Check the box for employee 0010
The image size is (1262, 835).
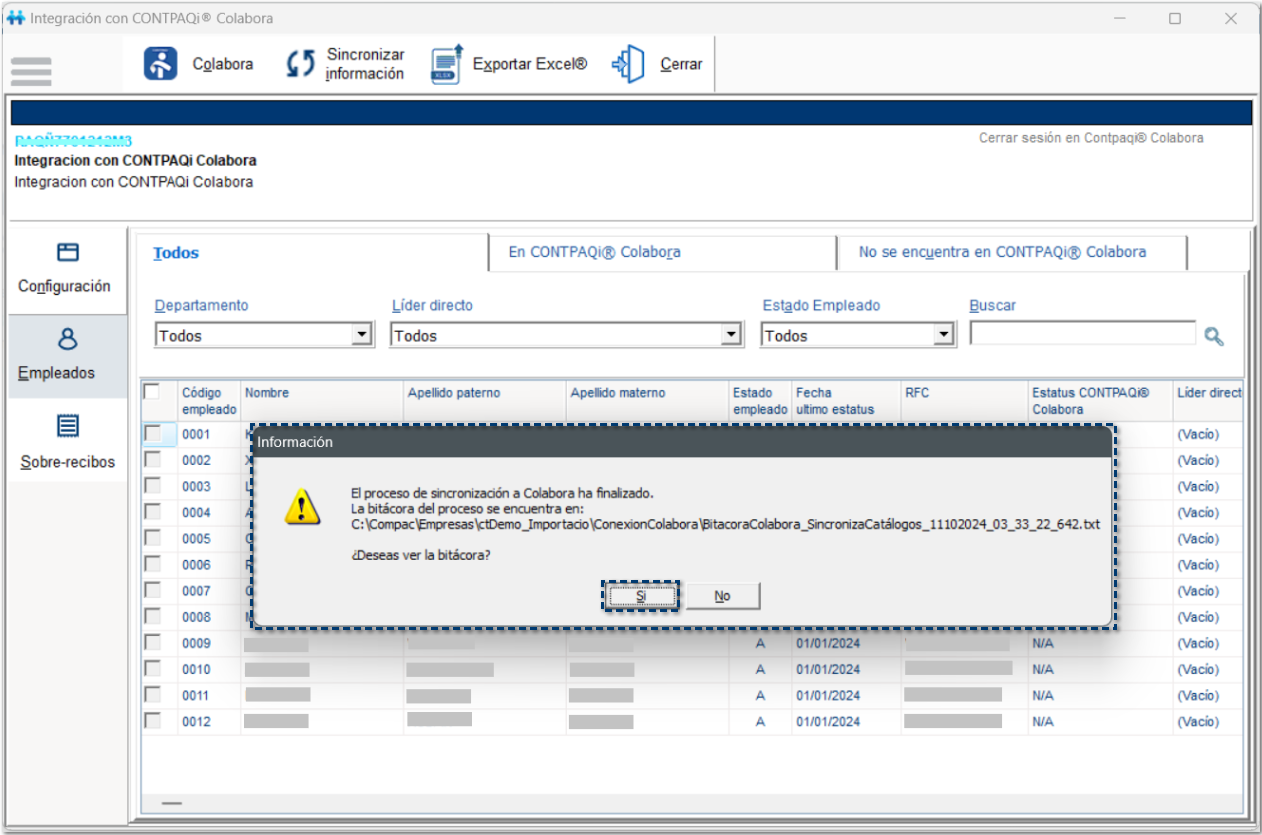[x=153, y=669]
